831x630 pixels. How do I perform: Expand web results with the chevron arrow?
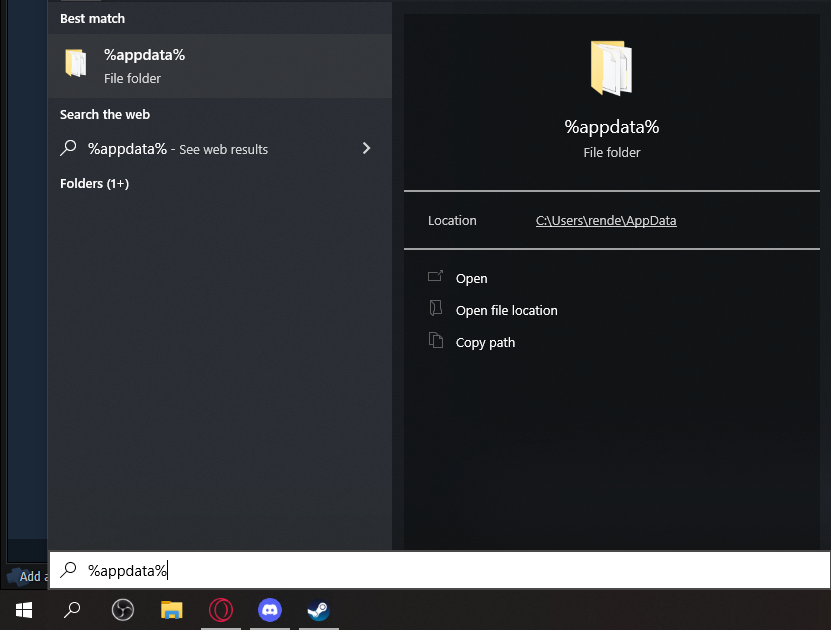point(366,148)
